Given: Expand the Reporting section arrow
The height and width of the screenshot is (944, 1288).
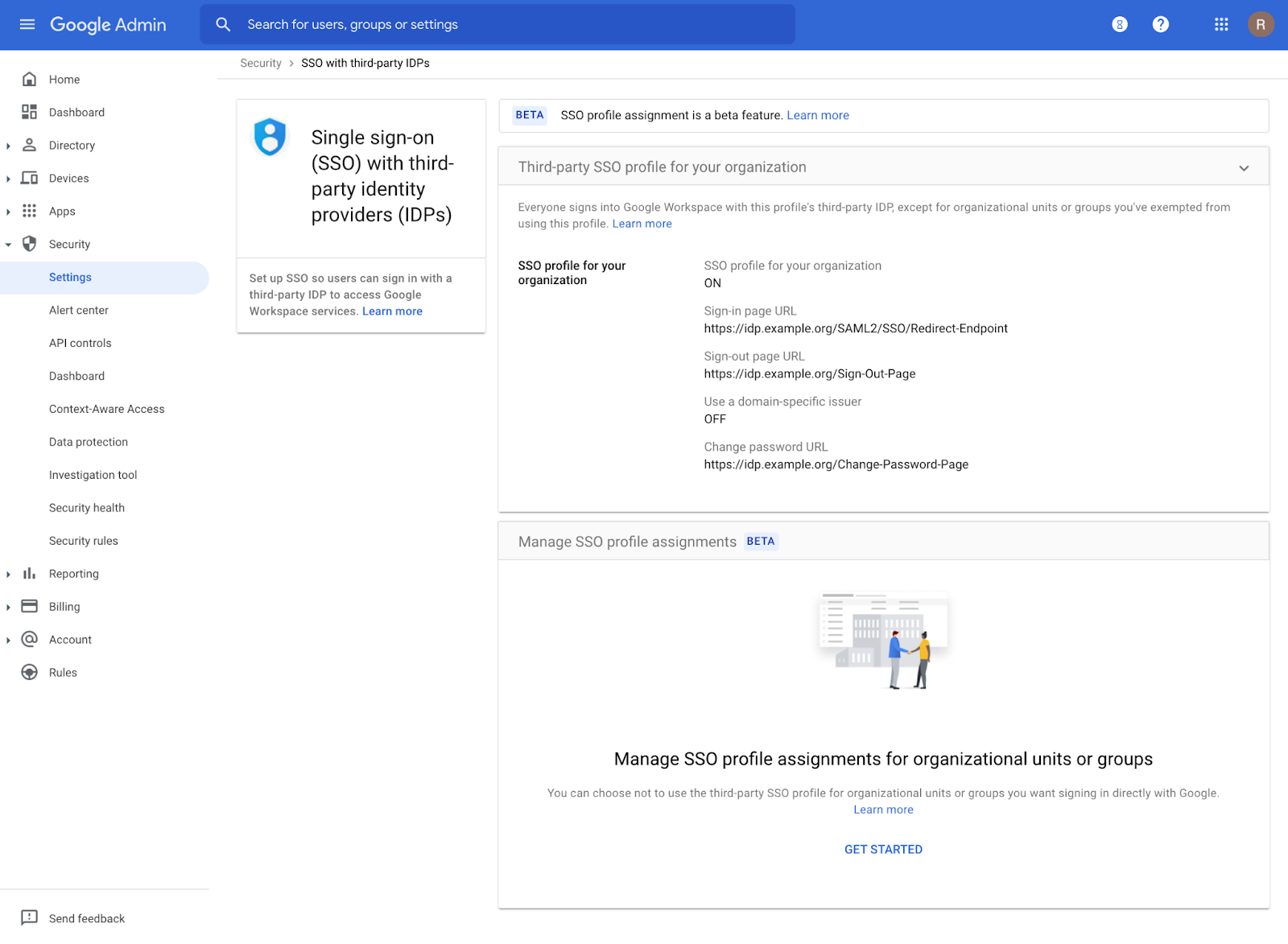Looking at the screenshot, I should point(8,574).
